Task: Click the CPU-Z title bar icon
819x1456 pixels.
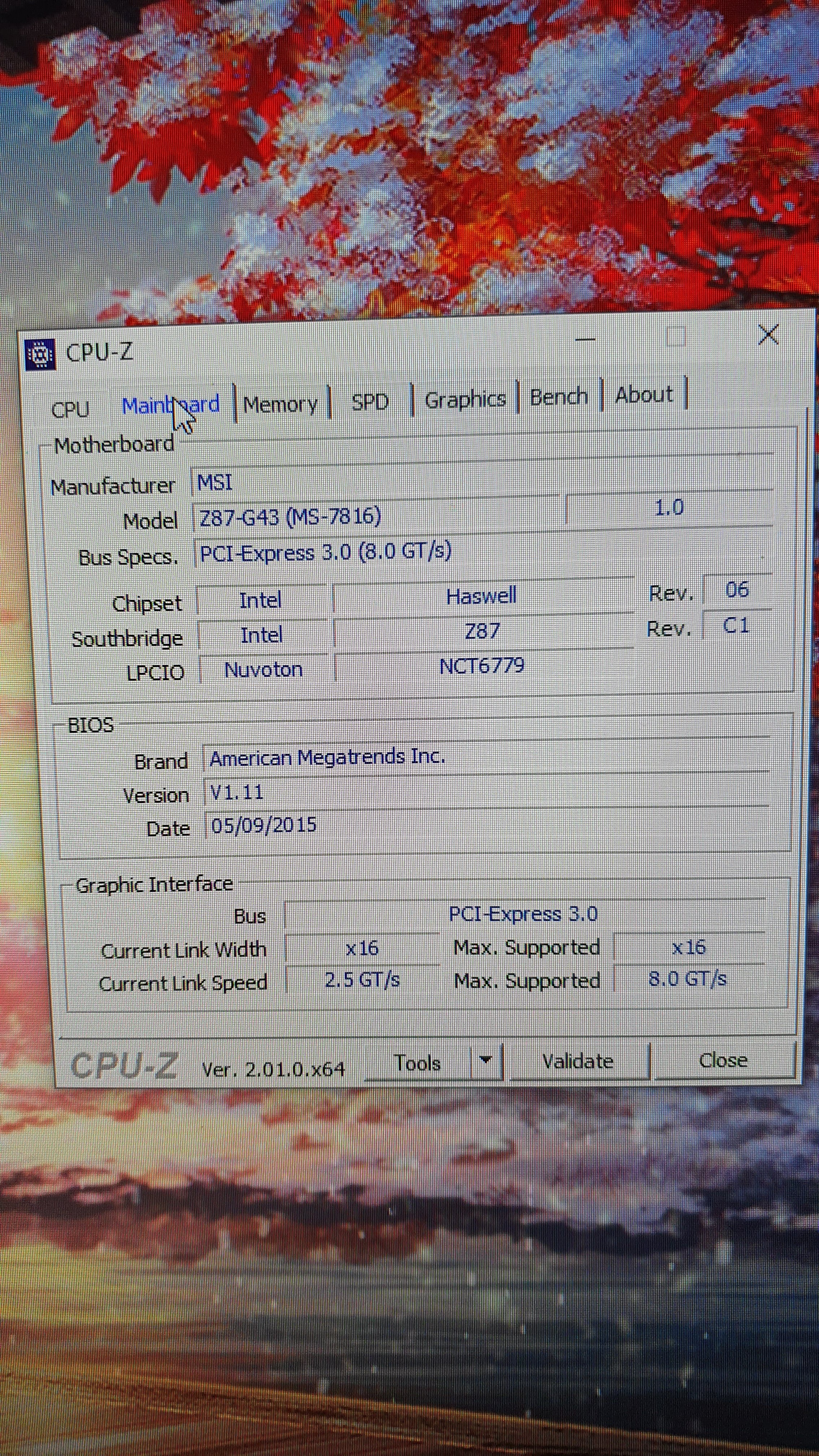Action: coord(41,354)
